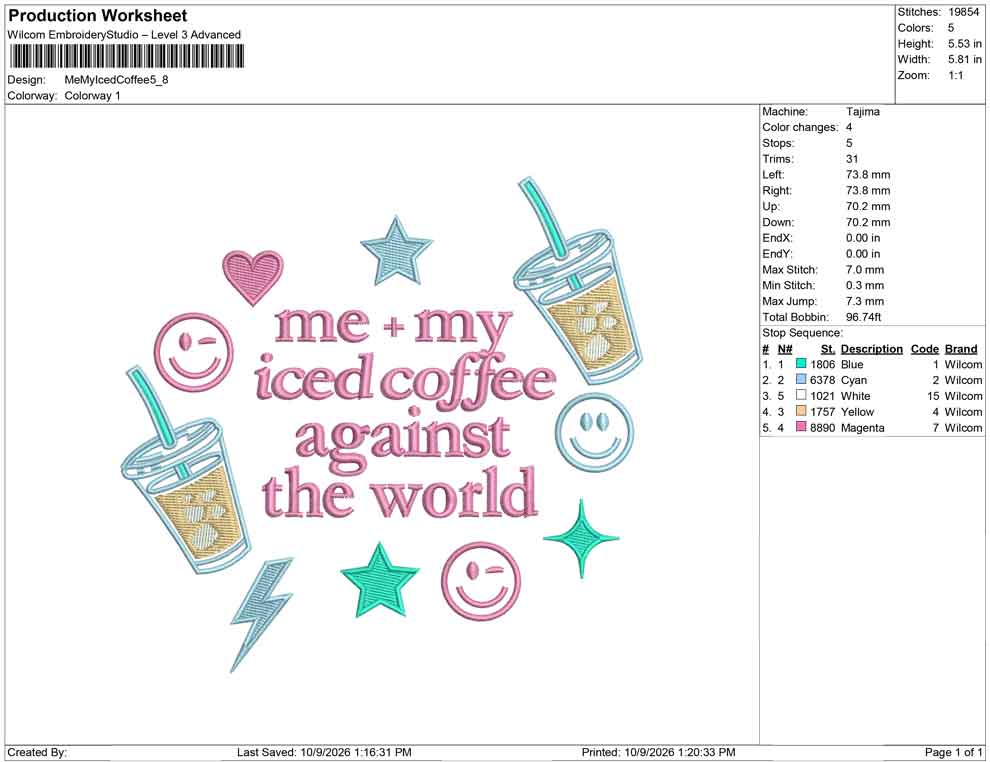Viewport: 990px width, 762px height.
Task: Select stitch count value '19854'
Action: (963, 12)
